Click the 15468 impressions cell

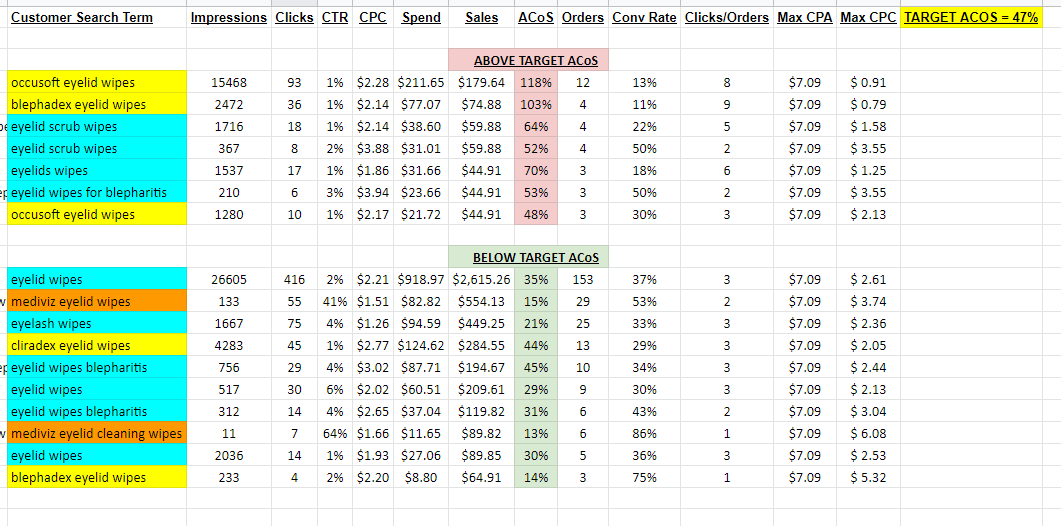click(229, 83)
